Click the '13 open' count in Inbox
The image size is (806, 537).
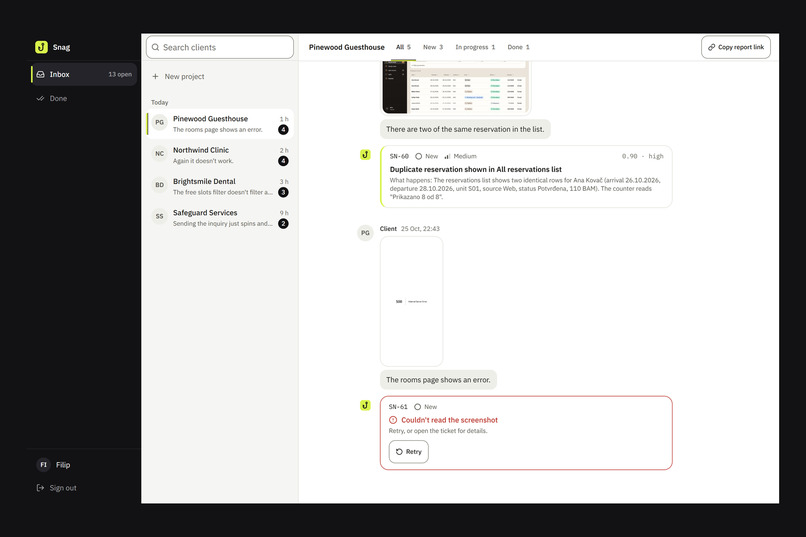tap(120, 75)
